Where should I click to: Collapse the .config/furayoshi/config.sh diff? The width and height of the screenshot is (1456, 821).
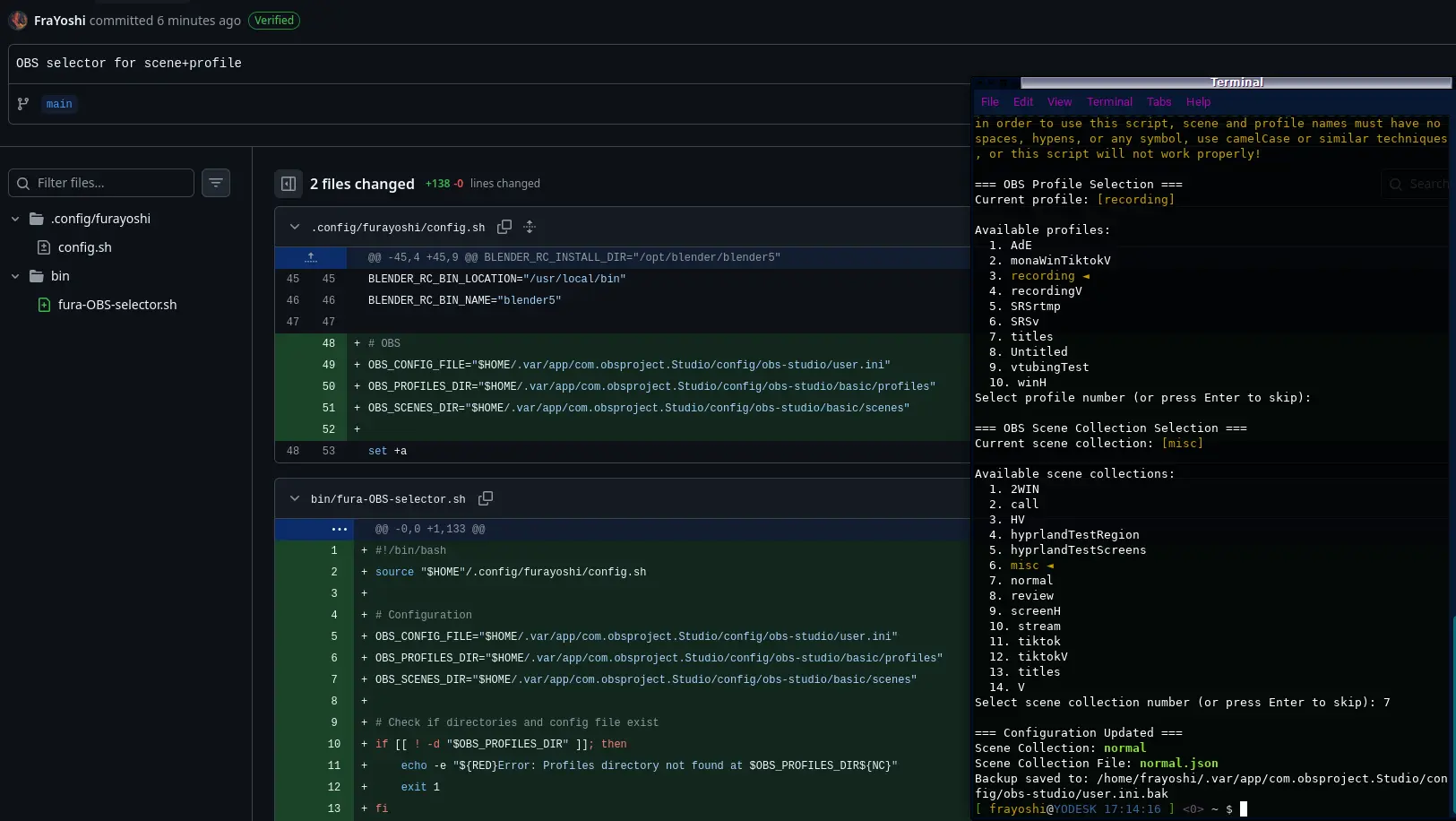295,227
